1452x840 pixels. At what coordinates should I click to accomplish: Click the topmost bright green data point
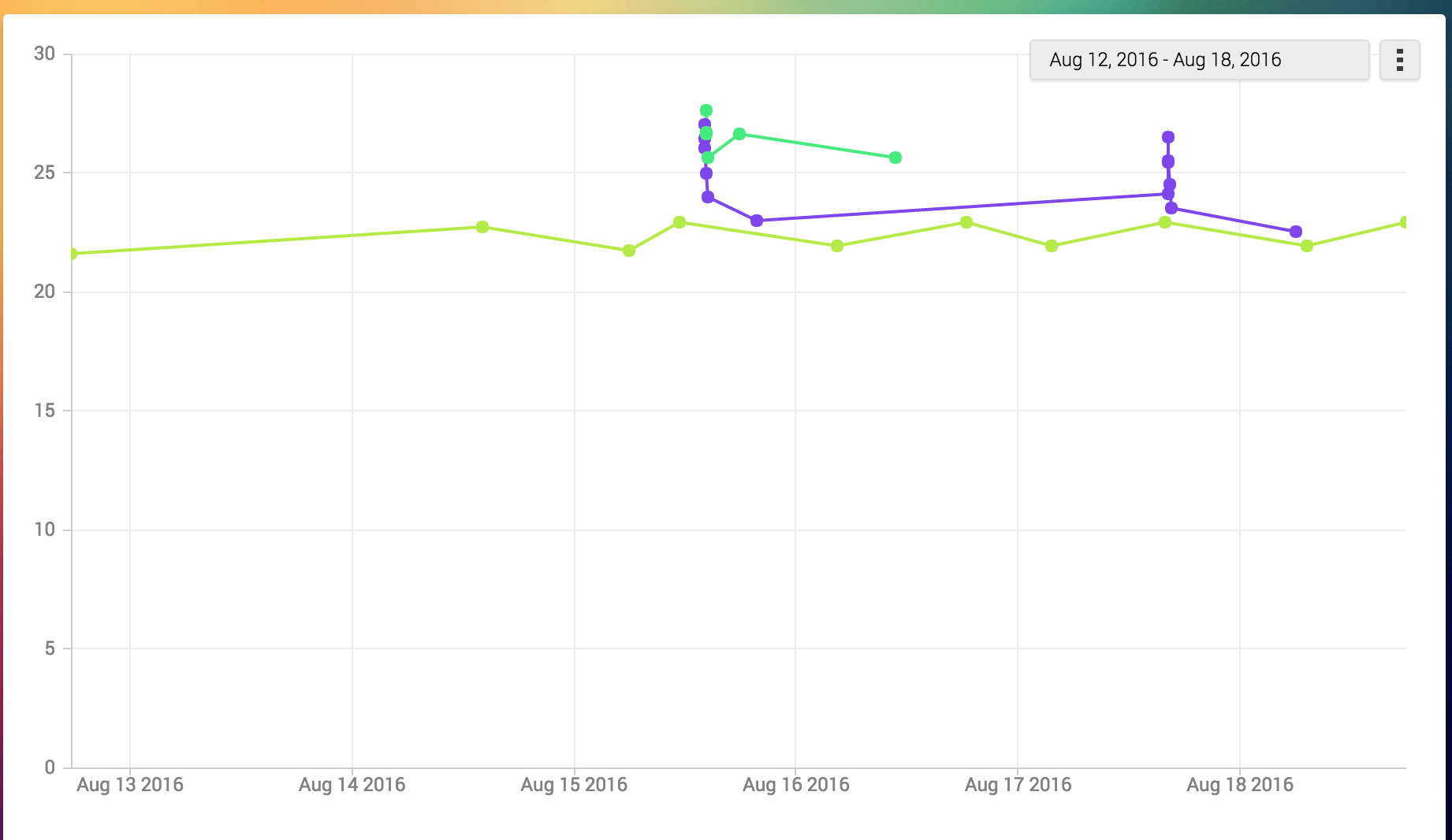pyautogui.click(x=706, y=110)
